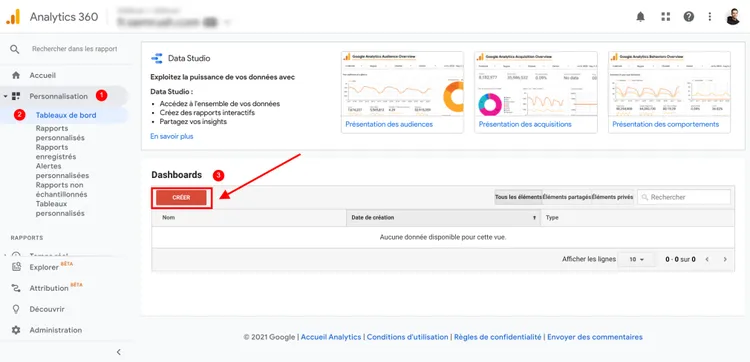Open the Conditions d'utilisation footer link
Screen dimensions: 750x362
(x=408, y=337)
